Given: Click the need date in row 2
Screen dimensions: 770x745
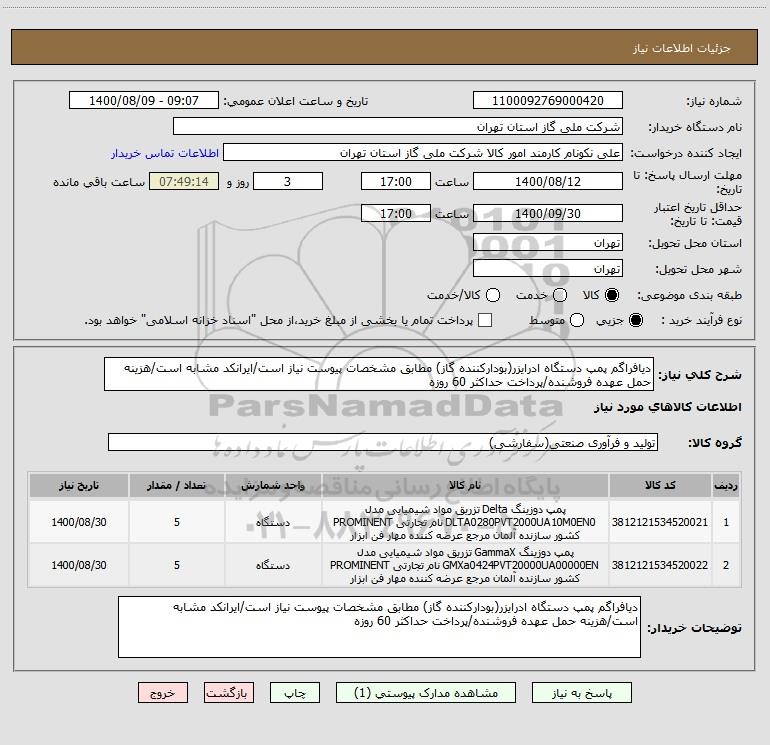Looking at the screenshot, I should coord(79,565).
